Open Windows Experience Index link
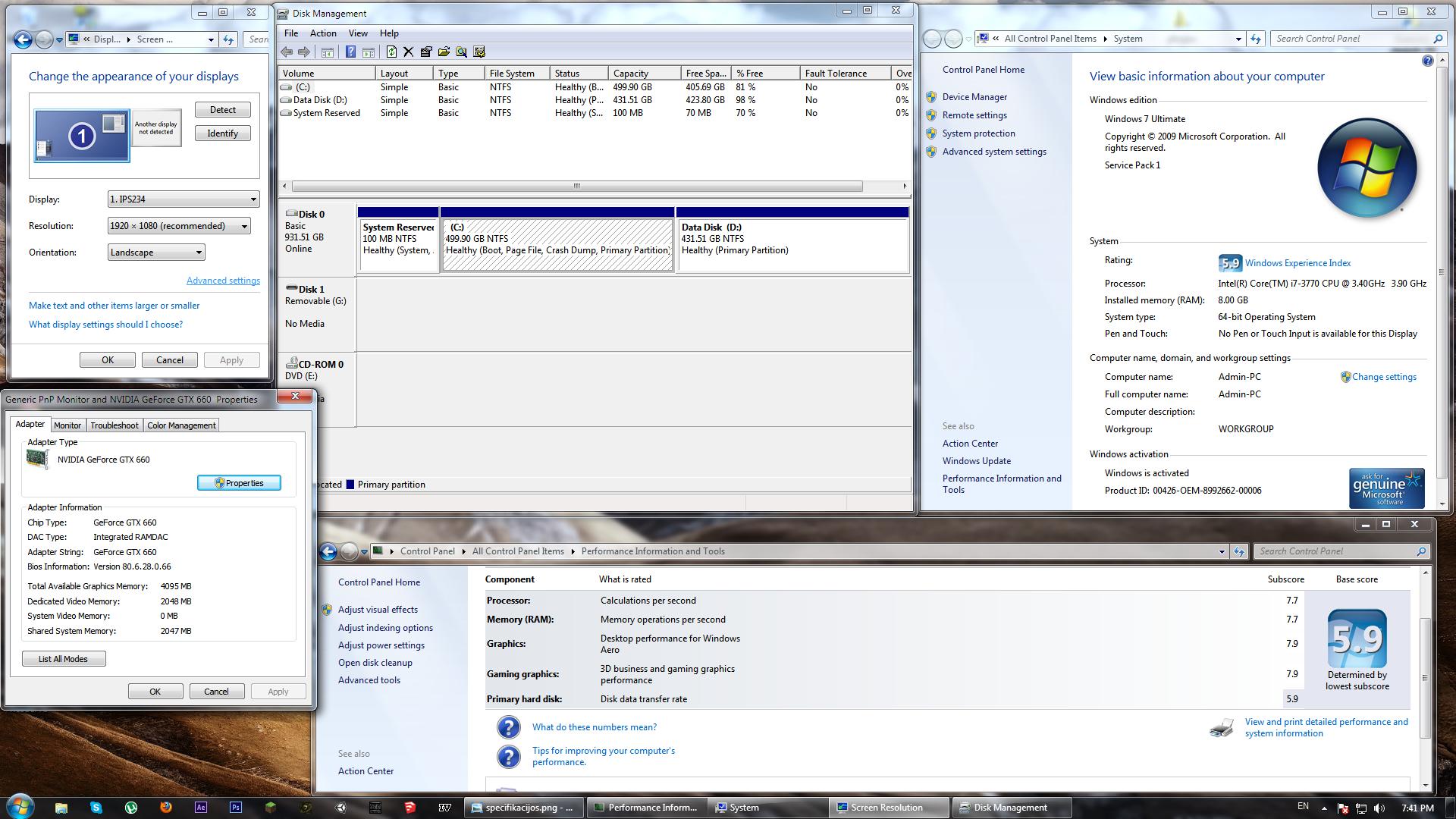 [1298, 263]
